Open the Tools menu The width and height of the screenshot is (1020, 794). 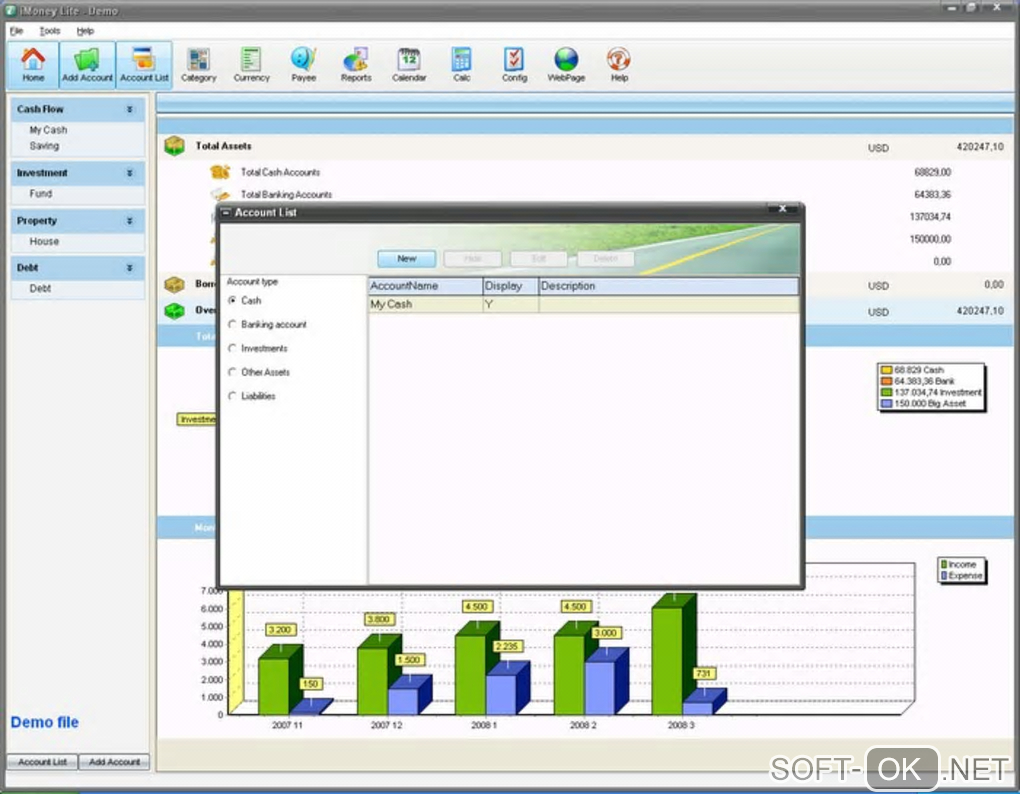(49, 31)
